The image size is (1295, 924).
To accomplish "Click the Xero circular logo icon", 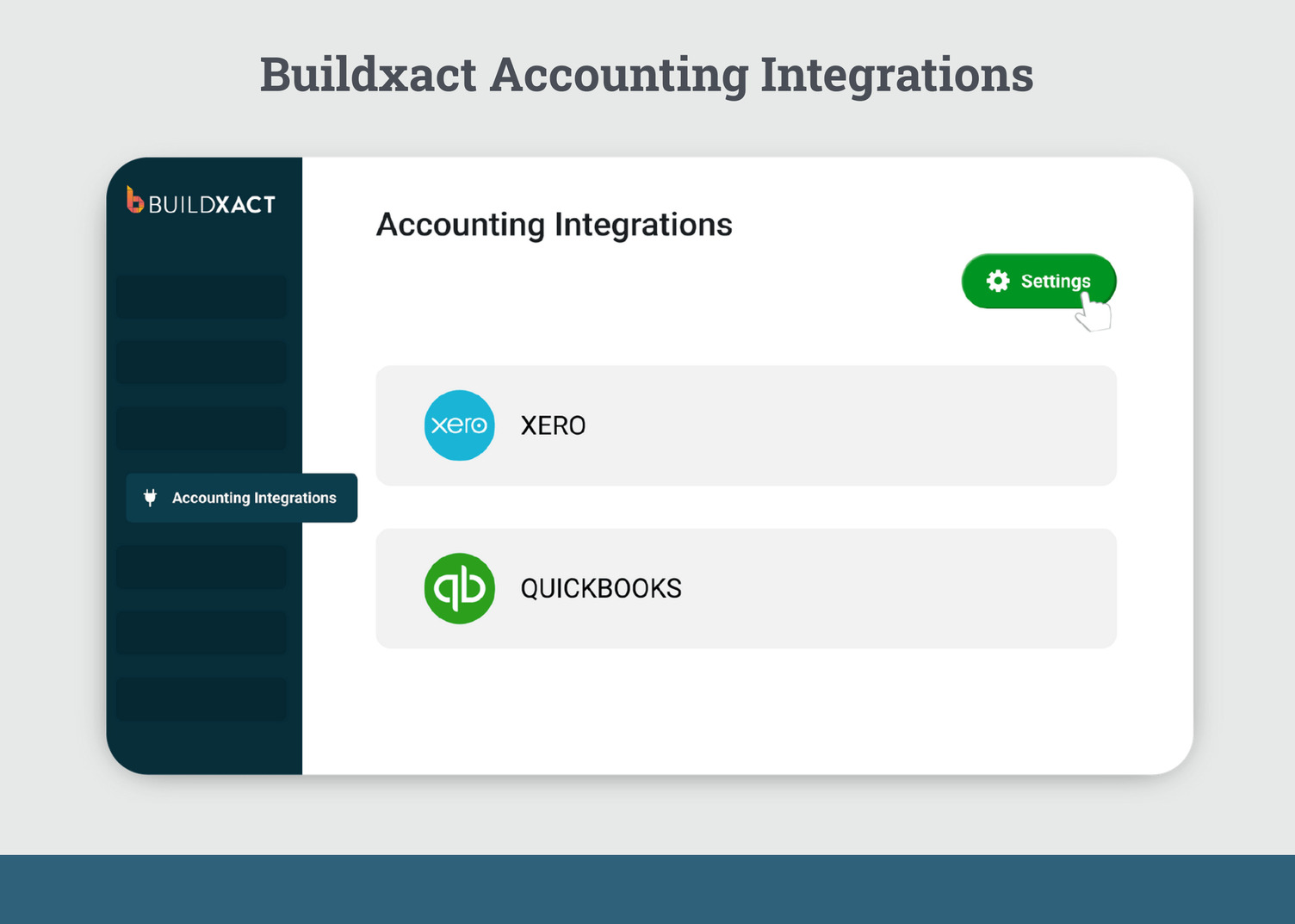I will (459, 425).
